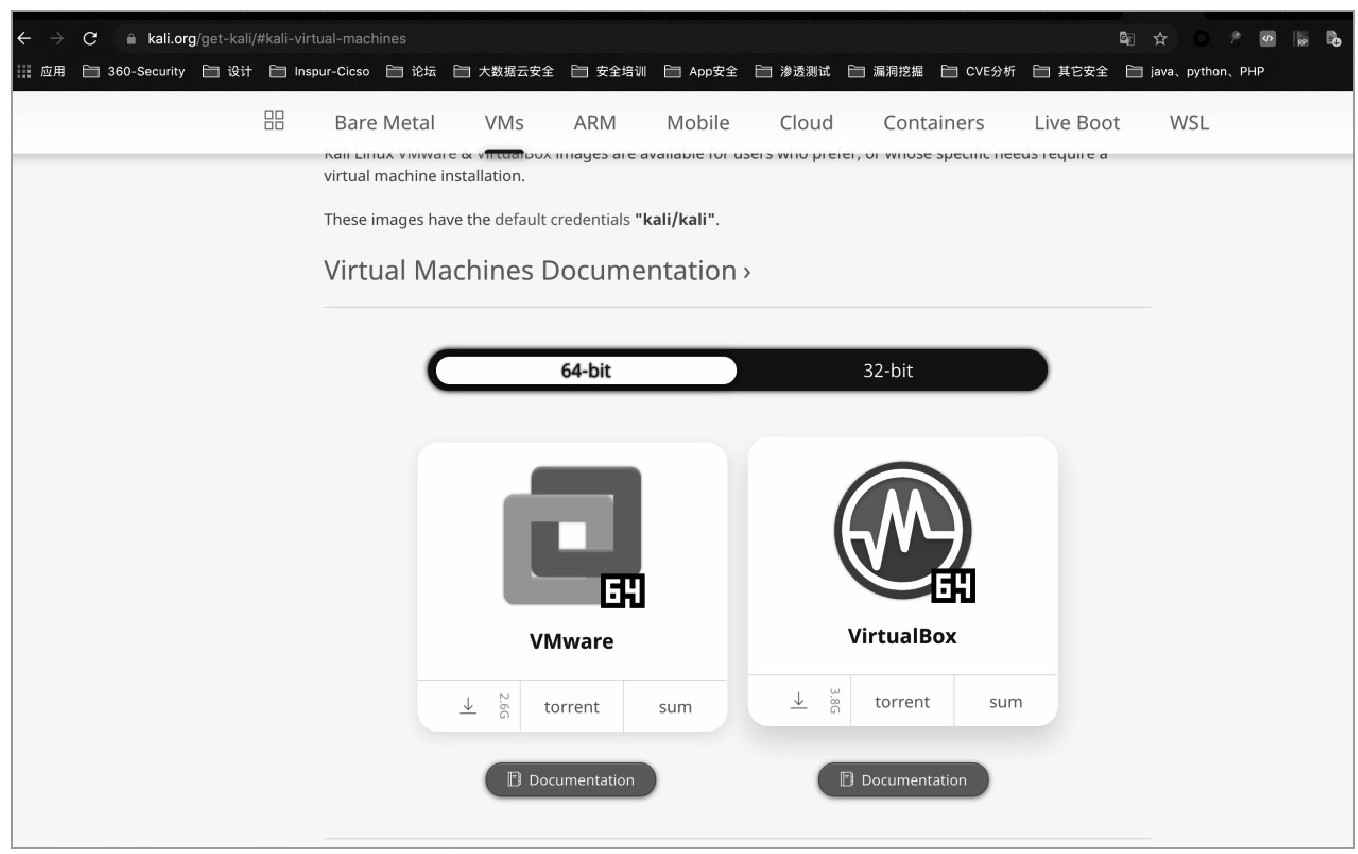Go back with the browser back arrow
Viewport: 1358px width, 854px height.
(x=24, y=38)
